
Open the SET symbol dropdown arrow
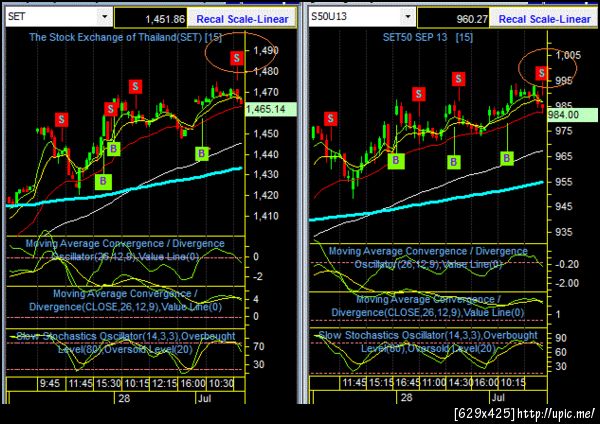point(104,17)
